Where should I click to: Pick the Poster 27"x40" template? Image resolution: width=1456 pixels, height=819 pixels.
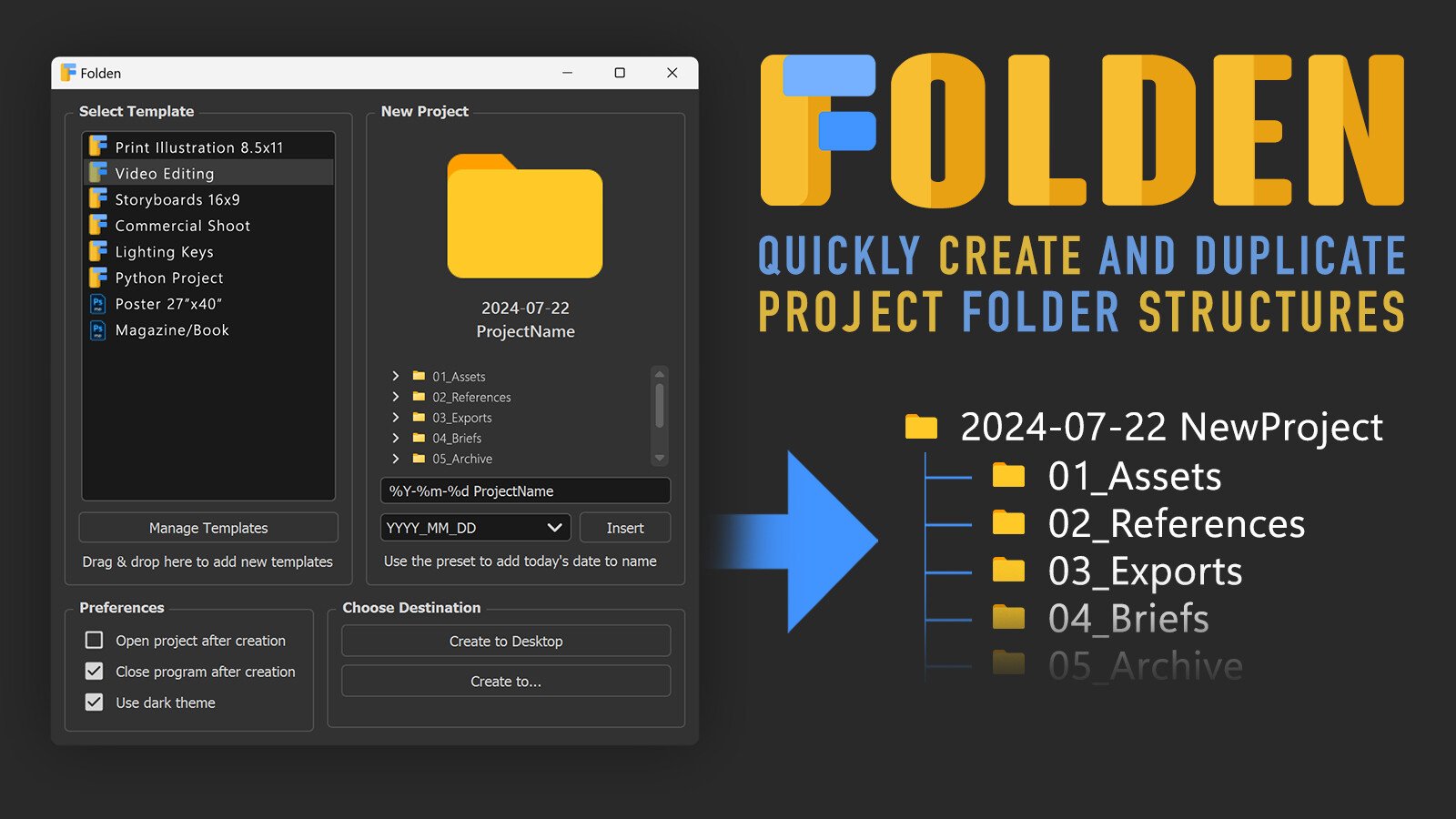[208, 304]
